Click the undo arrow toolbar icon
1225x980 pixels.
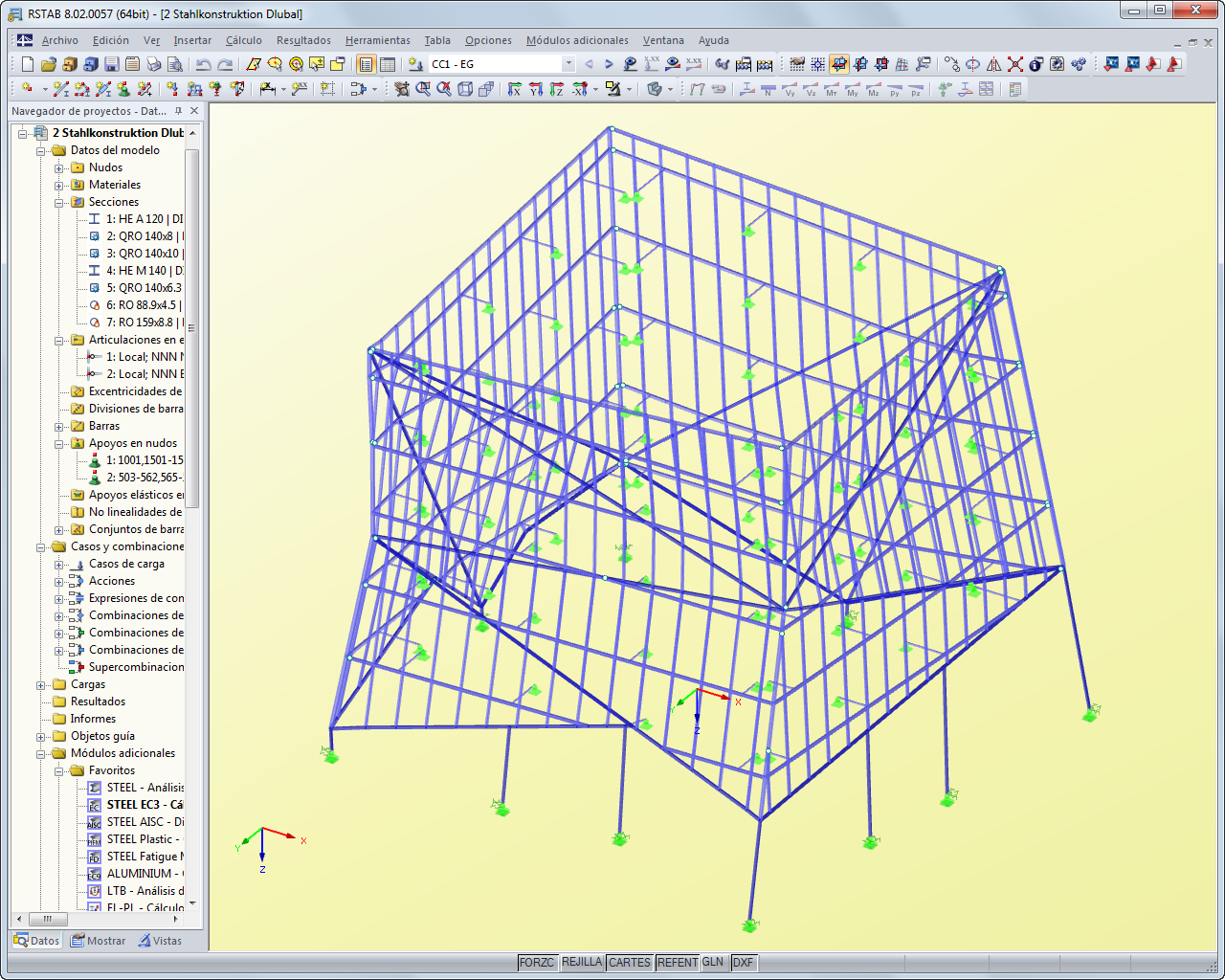click(x=203, y=63)
